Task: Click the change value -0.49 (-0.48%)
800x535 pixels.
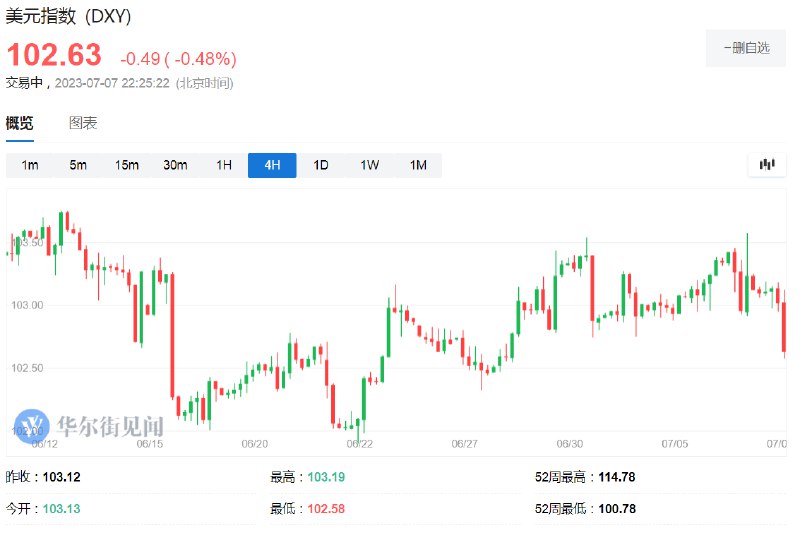Action: [x=178, y=59]
